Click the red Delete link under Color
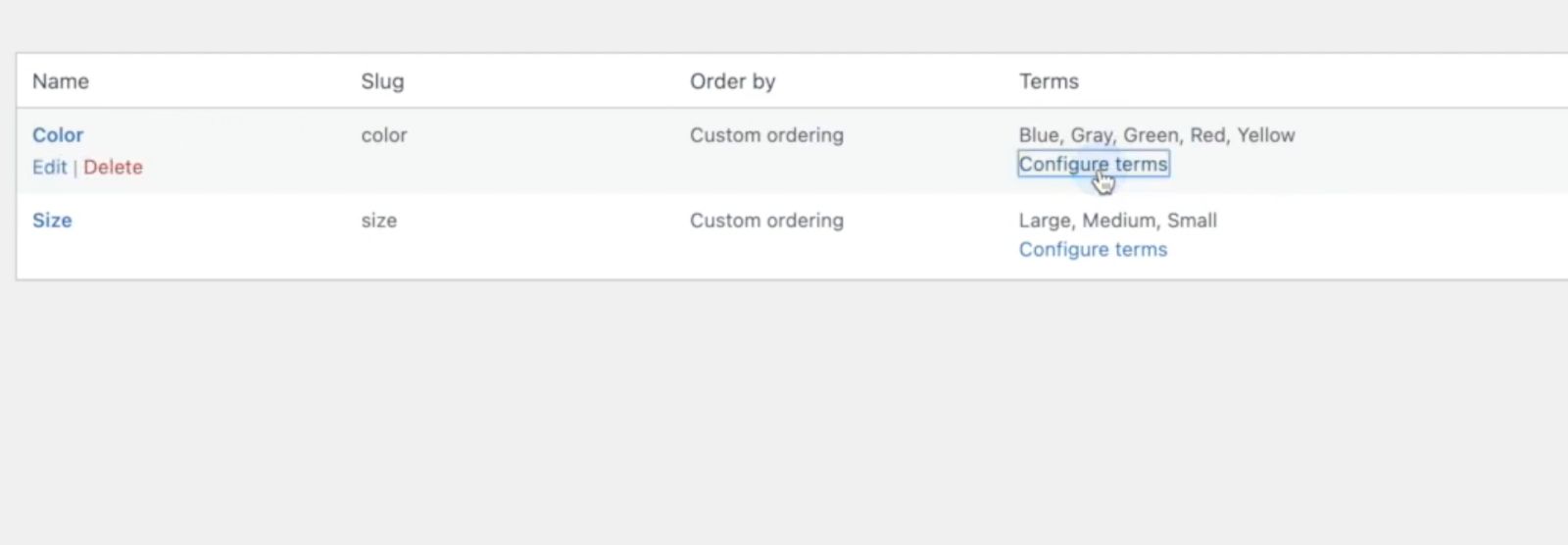 click(113, 167)
